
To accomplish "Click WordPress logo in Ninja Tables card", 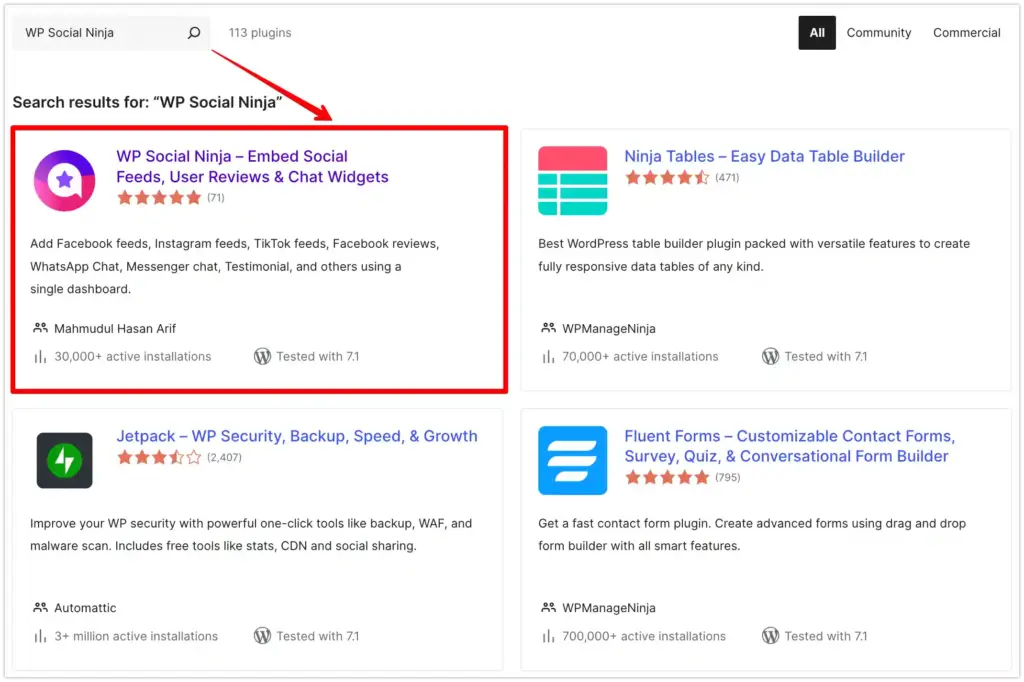I will point(771,357).
